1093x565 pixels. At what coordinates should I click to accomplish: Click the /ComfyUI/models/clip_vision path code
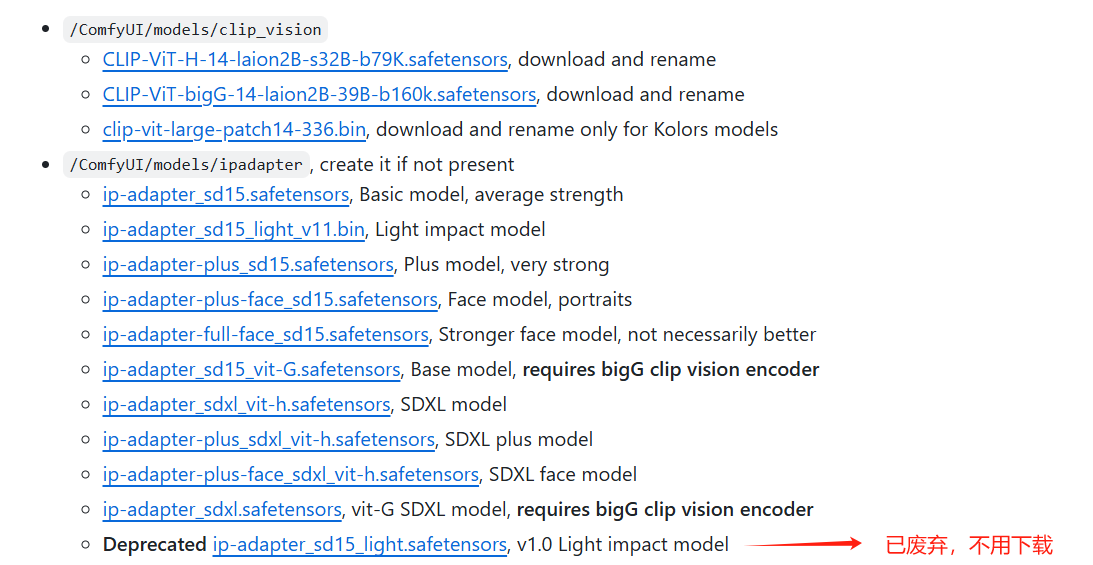click(195, 30)
